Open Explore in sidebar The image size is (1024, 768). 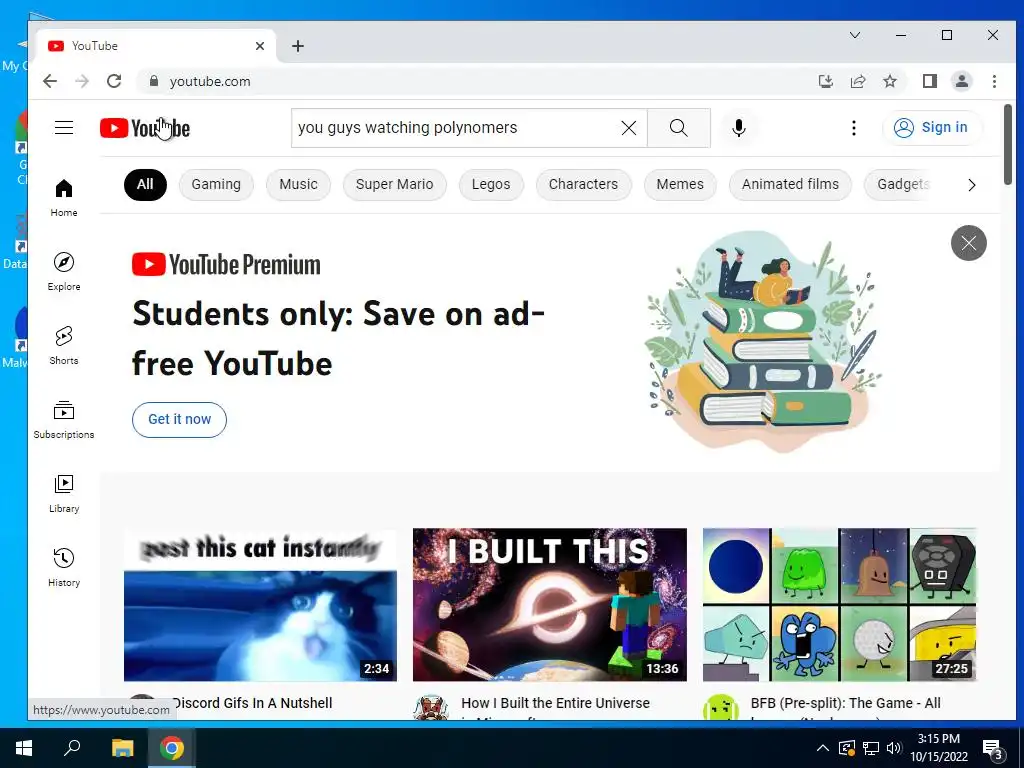[x=64, y=272]
